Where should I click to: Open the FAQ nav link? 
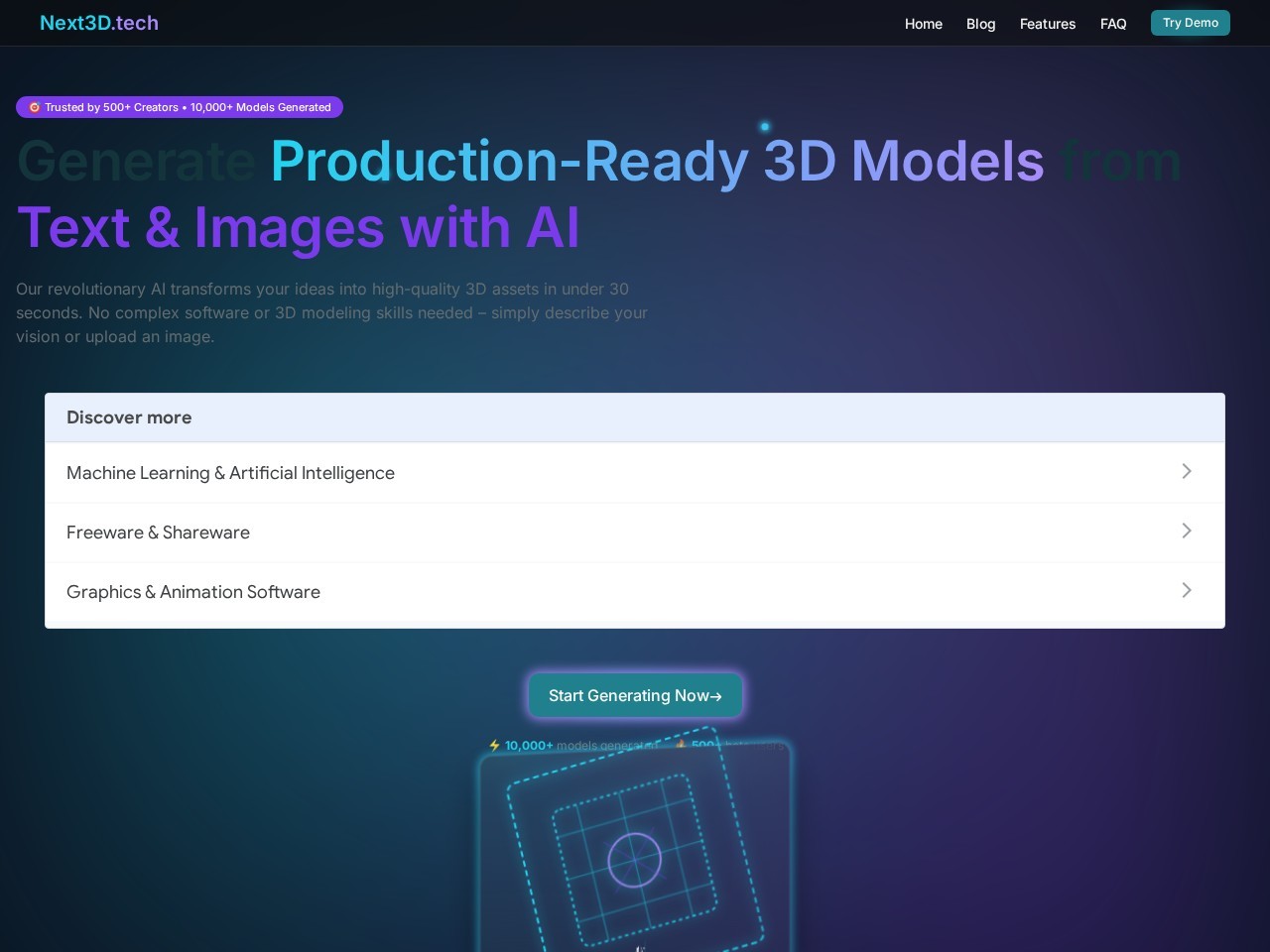(1113, 24)
